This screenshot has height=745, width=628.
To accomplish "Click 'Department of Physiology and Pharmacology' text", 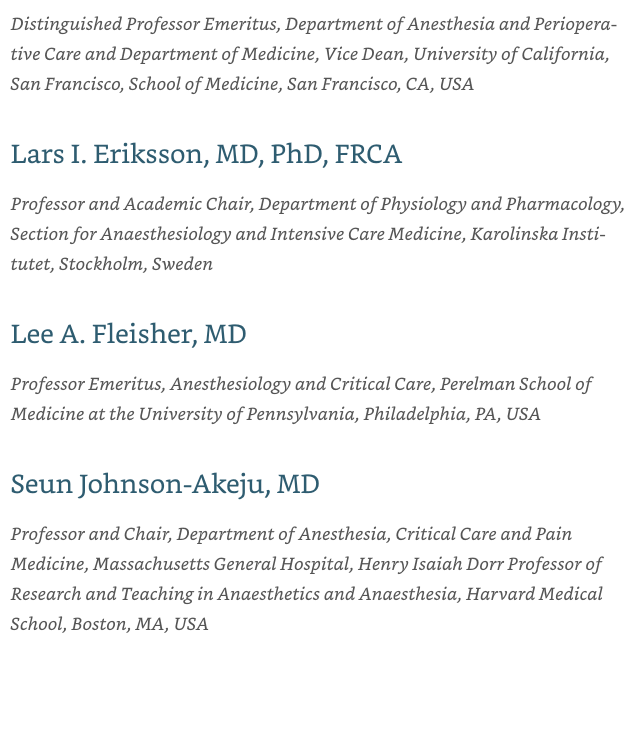I will [441, 204].
